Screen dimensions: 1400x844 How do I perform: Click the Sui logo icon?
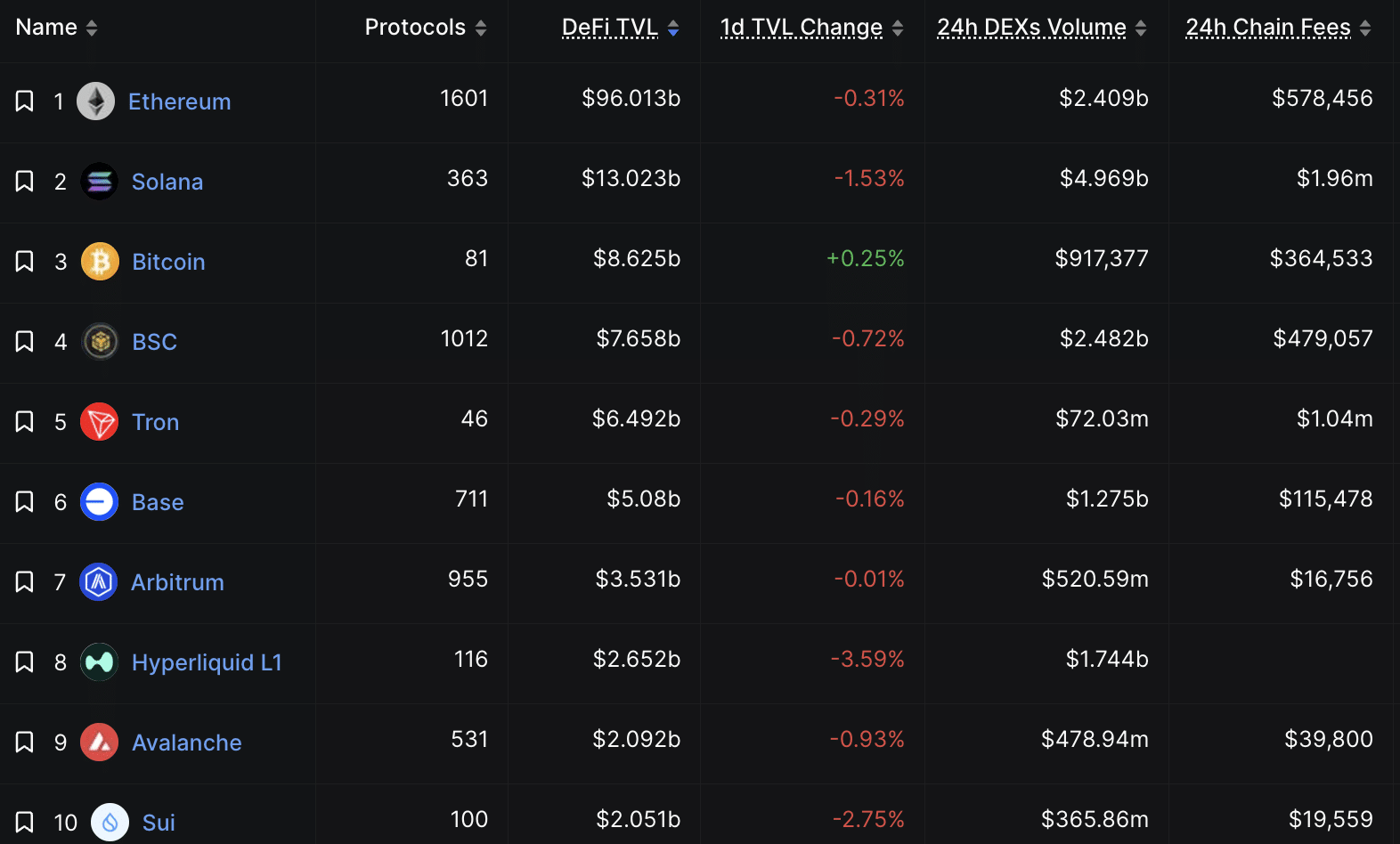click(x=110, y=821)
